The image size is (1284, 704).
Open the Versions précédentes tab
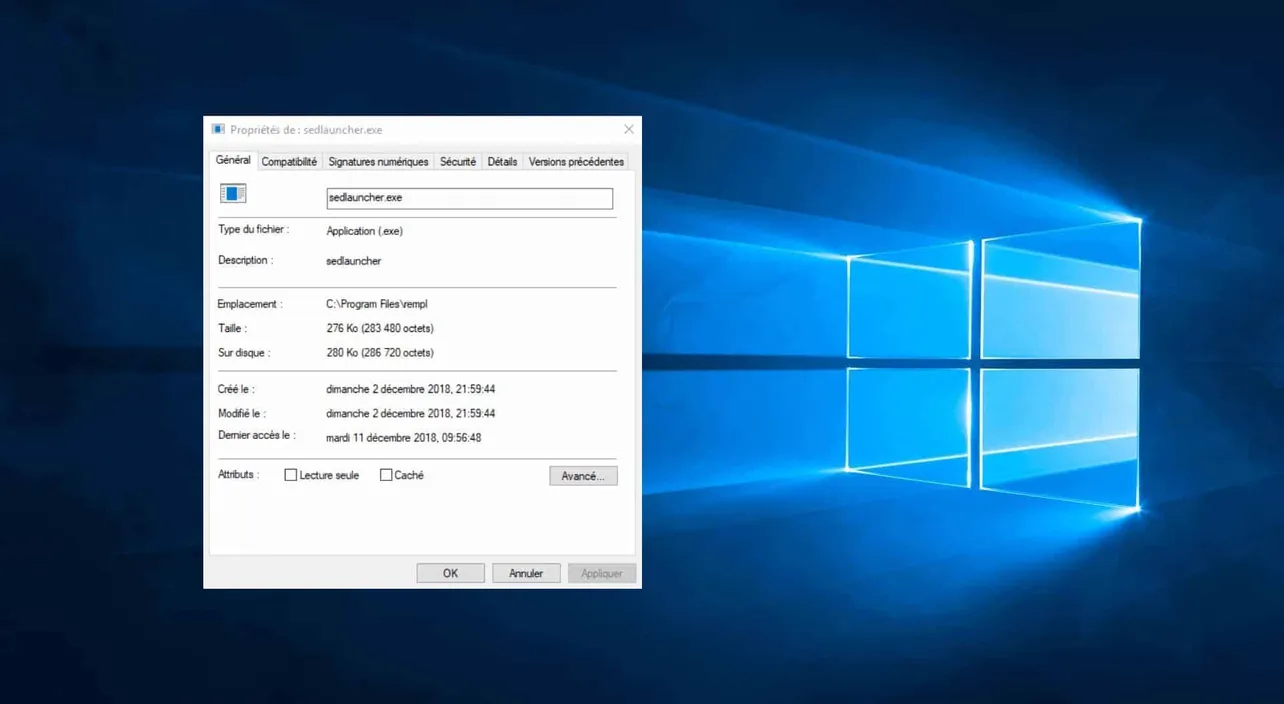tap(576, 161)
